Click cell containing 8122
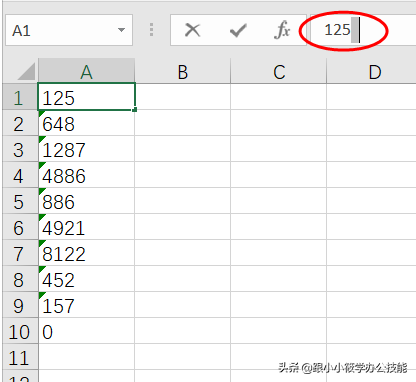This screenshot has width=416, height=382. 86,253
